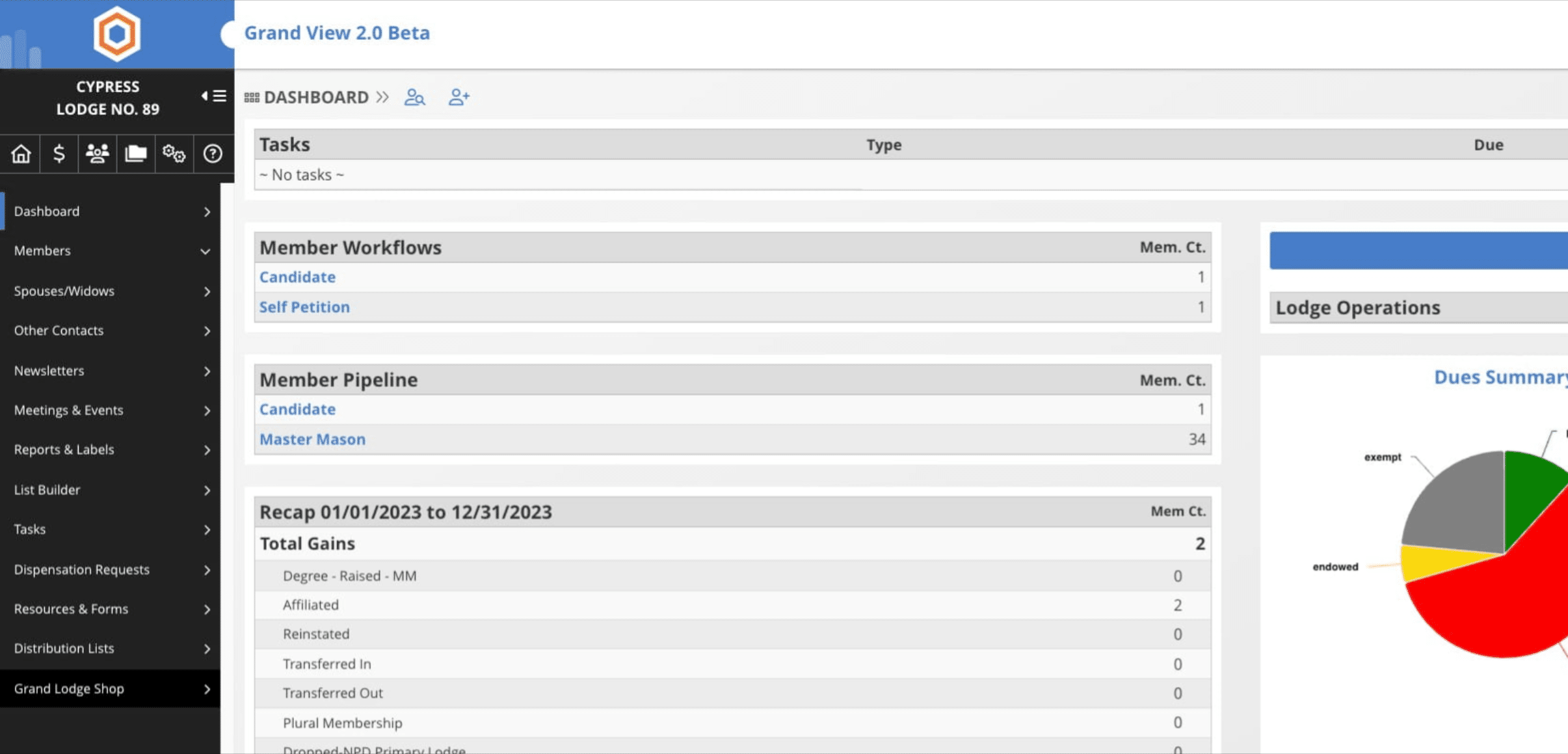Expand the Tasks sidebar chevron
Image resolution: width=1568 pixels, height=754 pixels.
(207, 530)
